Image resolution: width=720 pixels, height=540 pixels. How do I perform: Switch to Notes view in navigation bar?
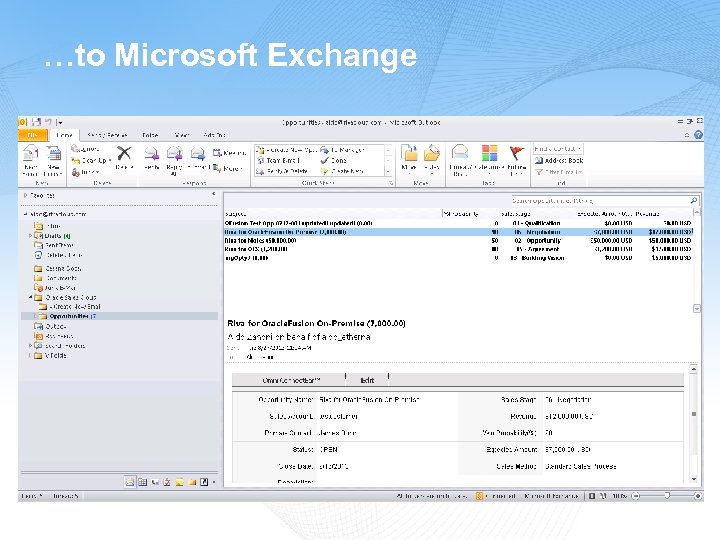pos(180,482)
